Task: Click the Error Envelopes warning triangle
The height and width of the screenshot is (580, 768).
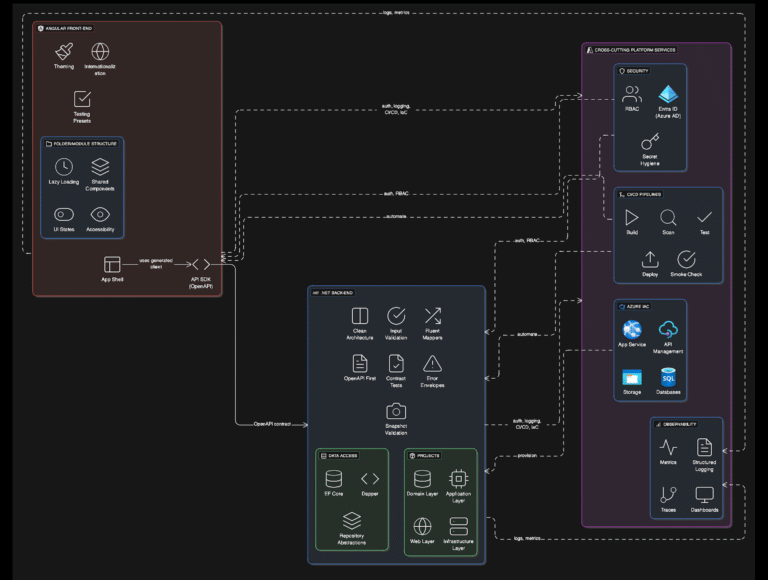Action: point(432,364)
